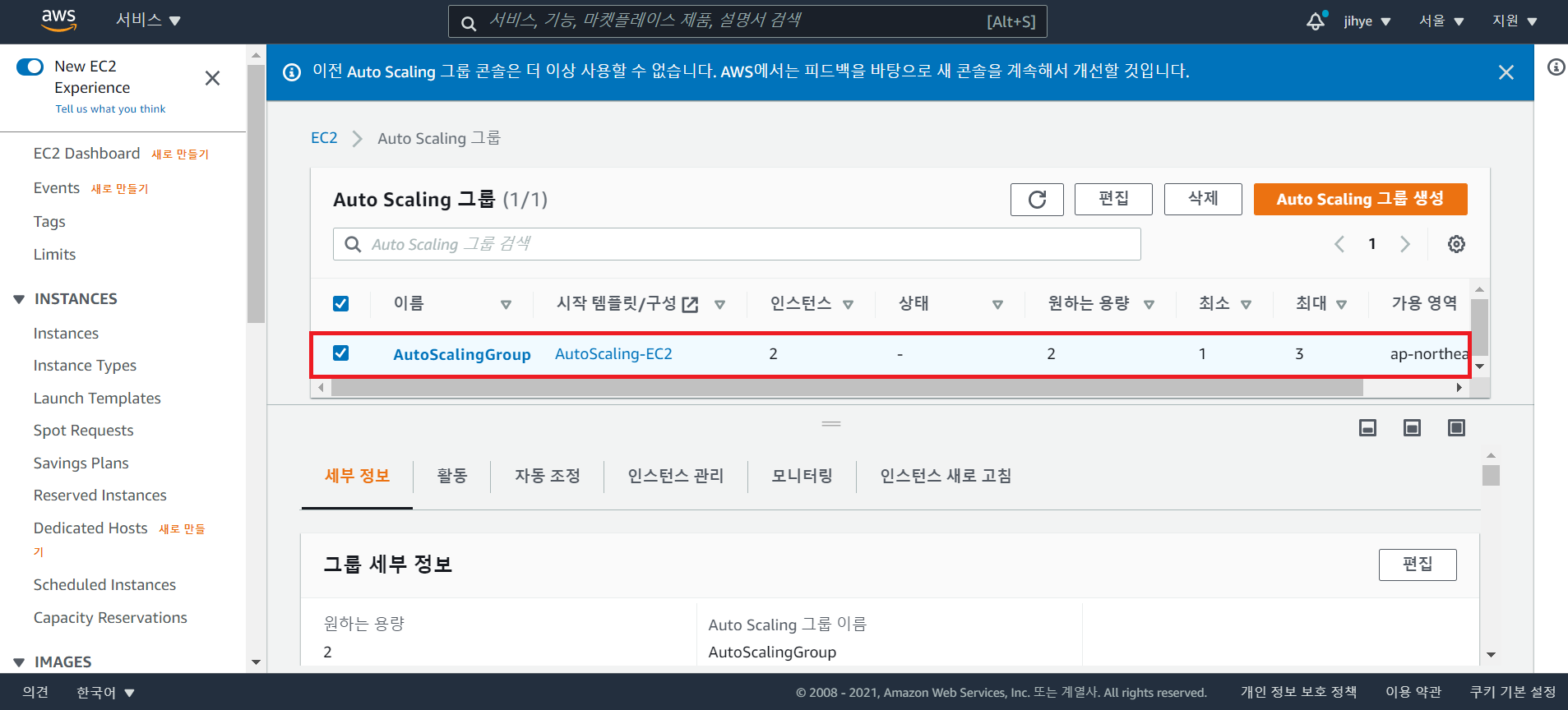Click the Auto Scaling 그룹 검색 field

(737, 244)
